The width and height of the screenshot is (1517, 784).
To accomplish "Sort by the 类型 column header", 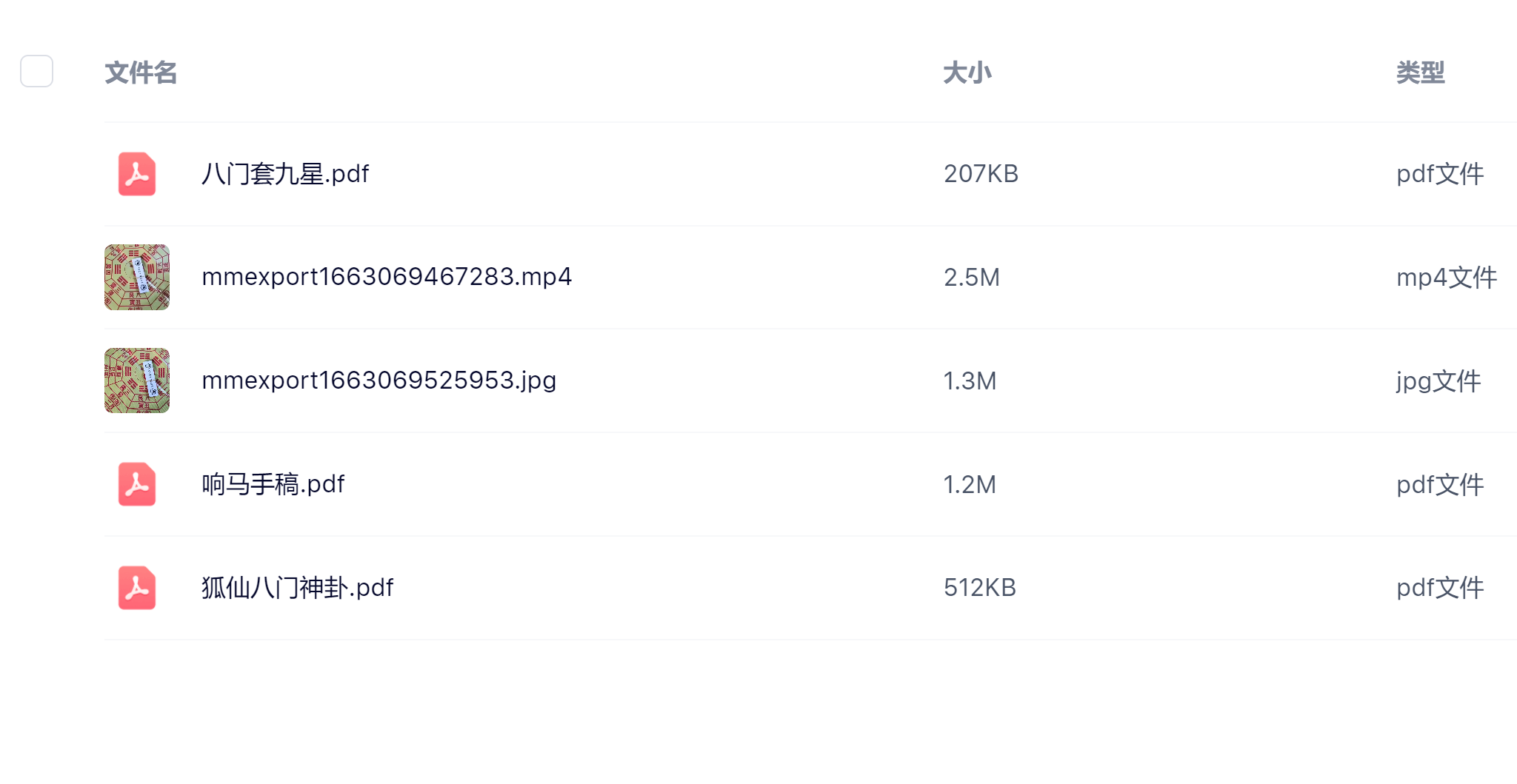I will [x=1420, y=73].
